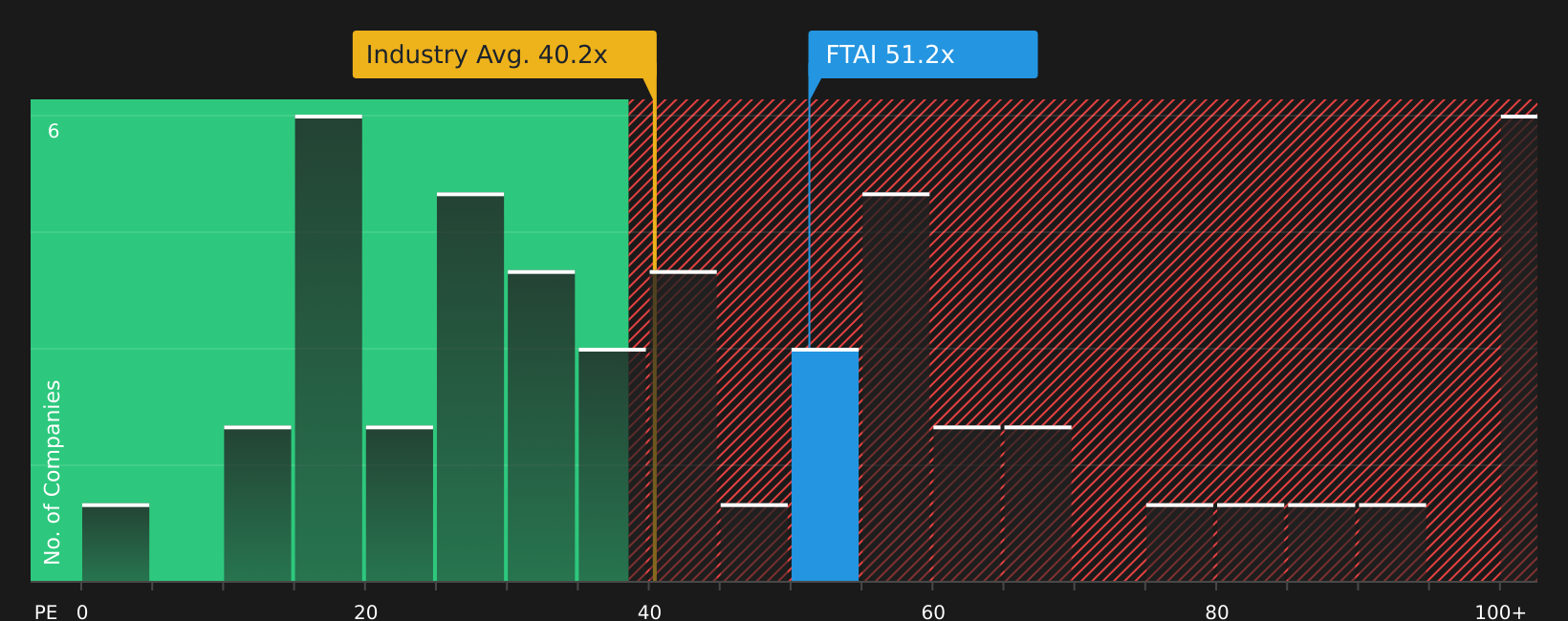This screenshot has height=621, width=1568.
Task: Click the Industry Avg. 40.2x label
Action: pos(504,54)
